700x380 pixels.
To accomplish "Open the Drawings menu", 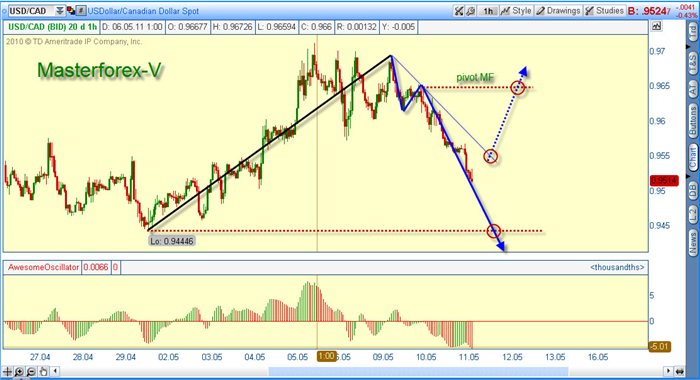I will click(558, 11).
